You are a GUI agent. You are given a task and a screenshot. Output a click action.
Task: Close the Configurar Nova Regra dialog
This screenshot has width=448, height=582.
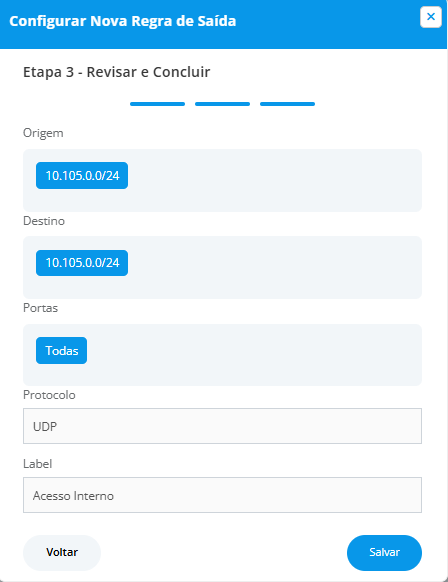[431, 17]
